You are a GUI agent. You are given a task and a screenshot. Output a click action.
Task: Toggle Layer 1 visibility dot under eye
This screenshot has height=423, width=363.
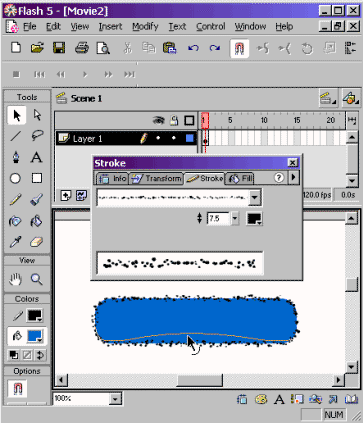coord(158,138)
